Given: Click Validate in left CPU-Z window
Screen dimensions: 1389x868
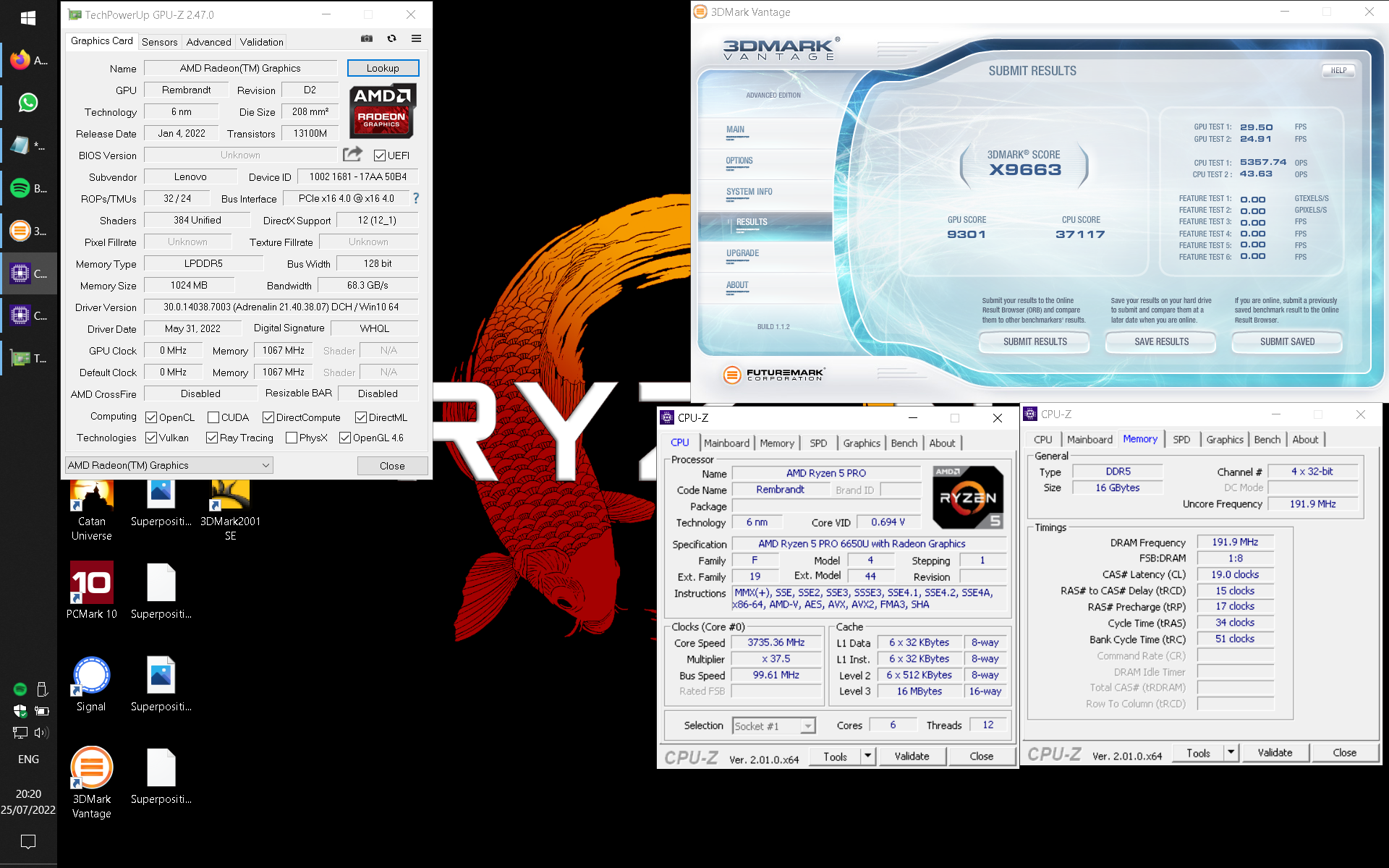Looking at the screenshot, I should [x=912, y=756].
